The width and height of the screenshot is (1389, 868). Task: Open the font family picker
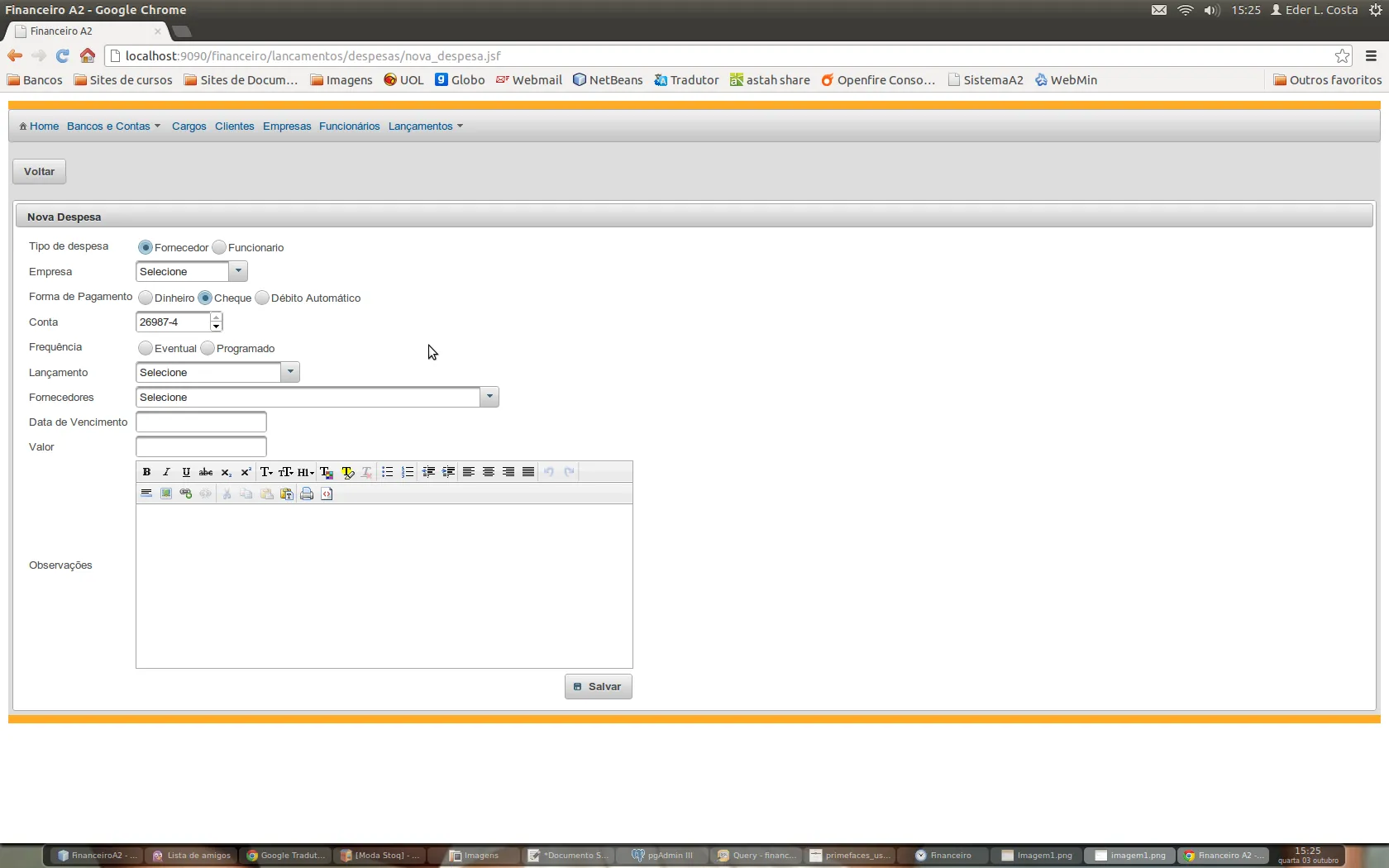pos(266,472)
